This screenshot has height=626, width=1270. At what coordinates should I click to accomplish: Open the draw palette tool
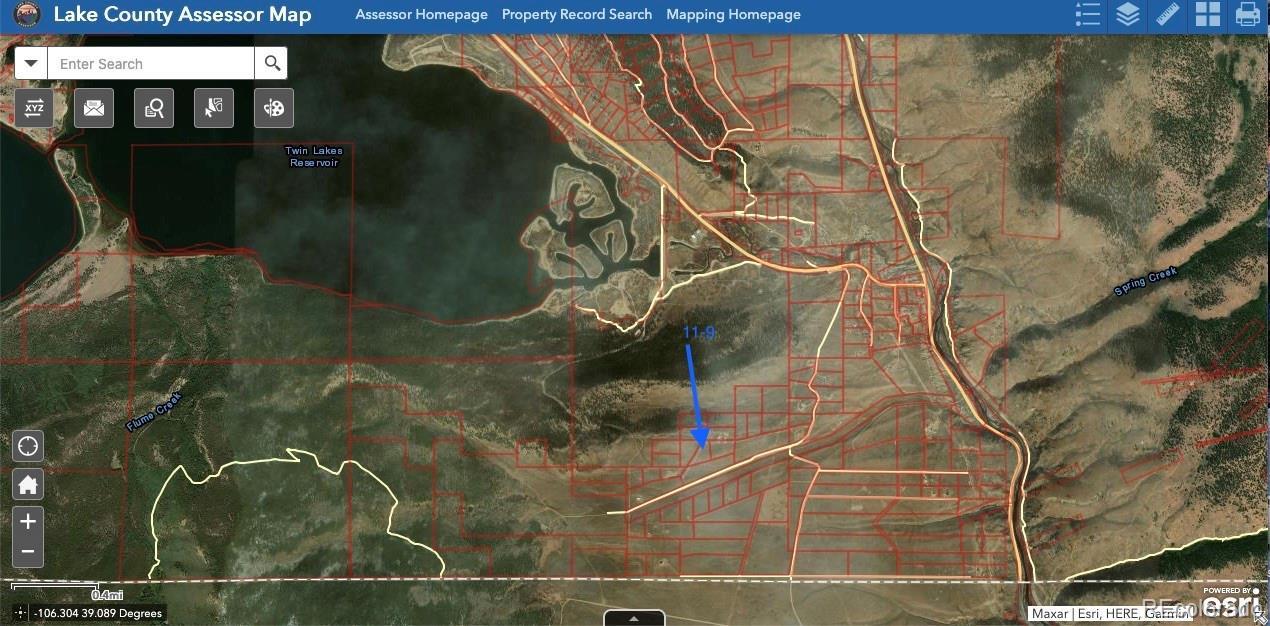coord(274,108)
